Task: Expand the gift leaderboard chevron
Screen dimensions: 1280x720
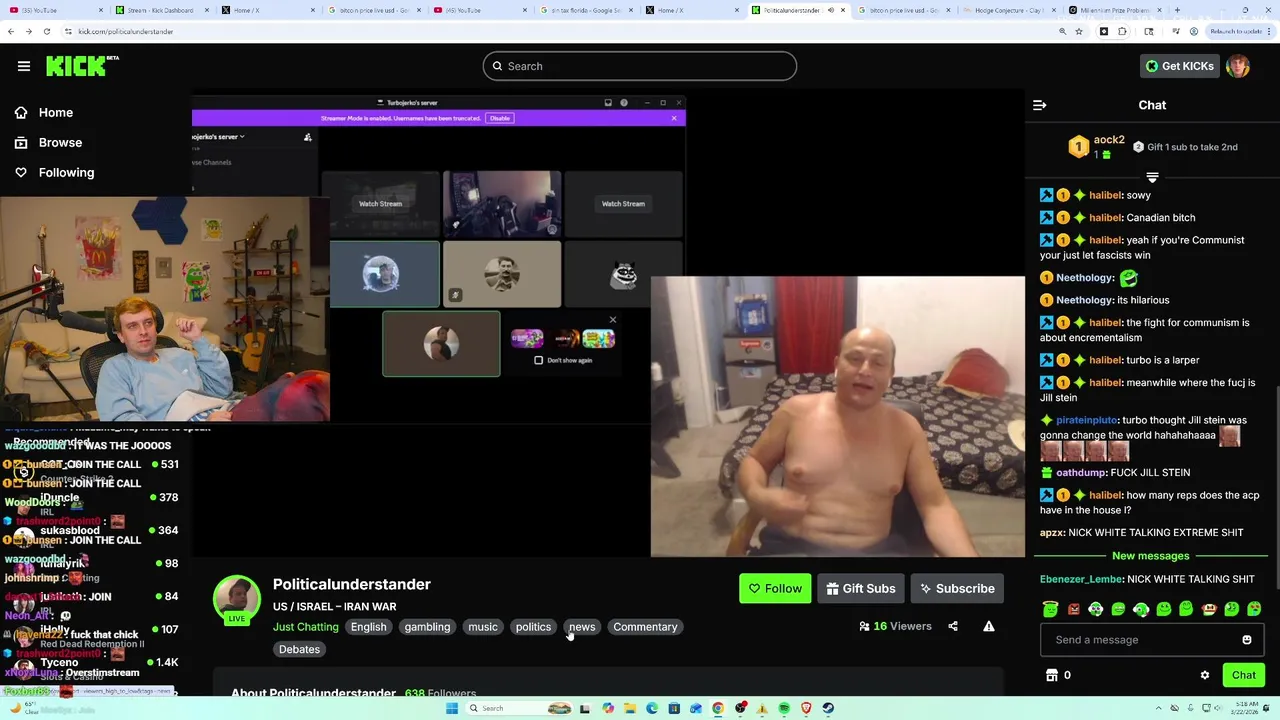Action: point(1152,177)
